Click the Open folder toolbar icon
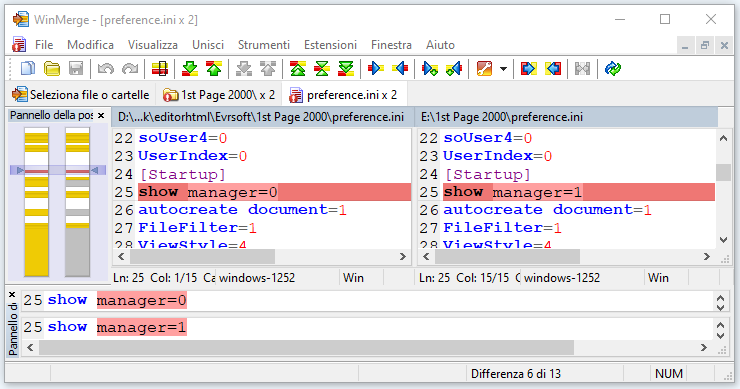 coord(52,69)
